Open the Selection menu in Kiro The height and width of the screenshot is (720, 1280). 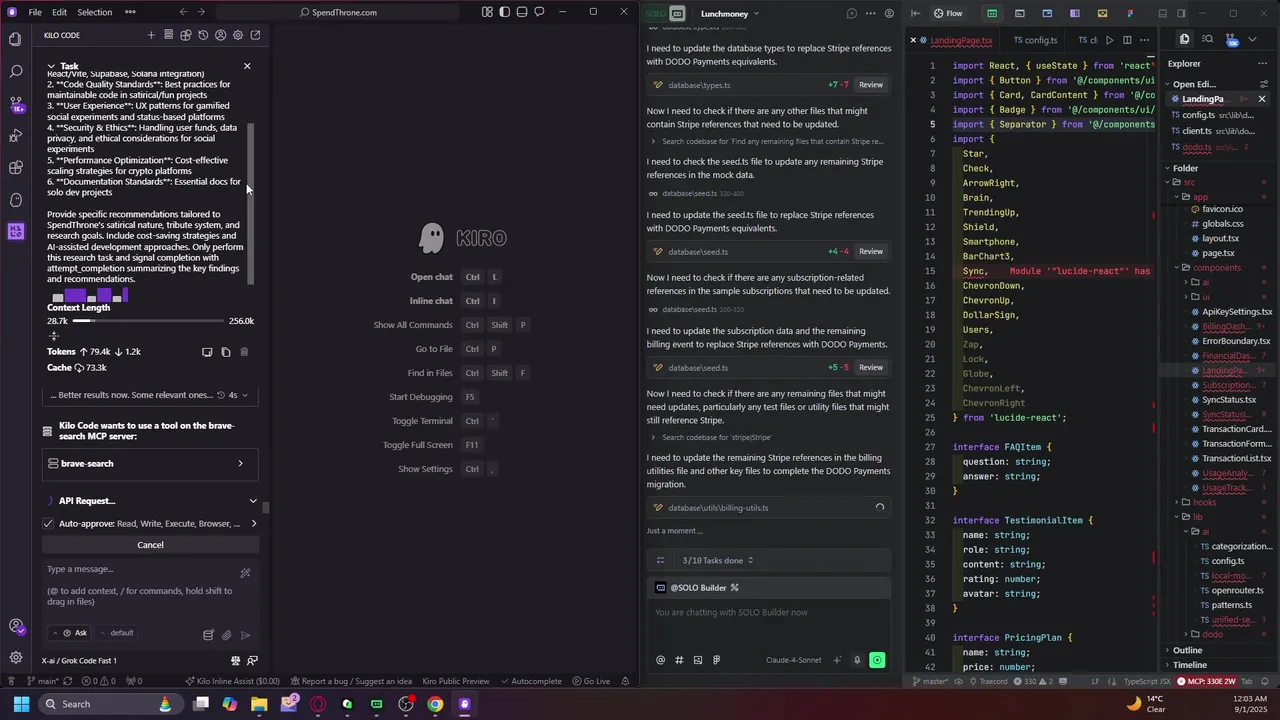point(95,12)
